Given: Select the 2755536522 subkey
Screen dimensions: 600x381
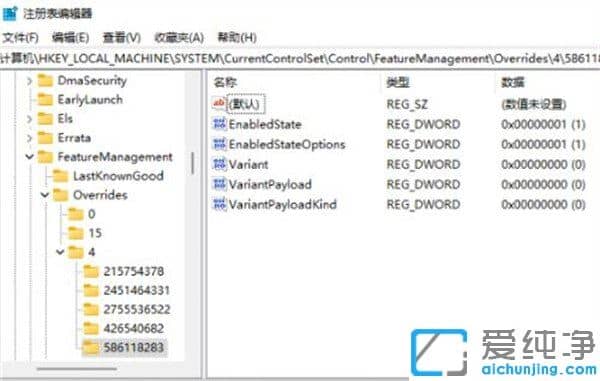Looking at the screenshot, I should (137, 309).
